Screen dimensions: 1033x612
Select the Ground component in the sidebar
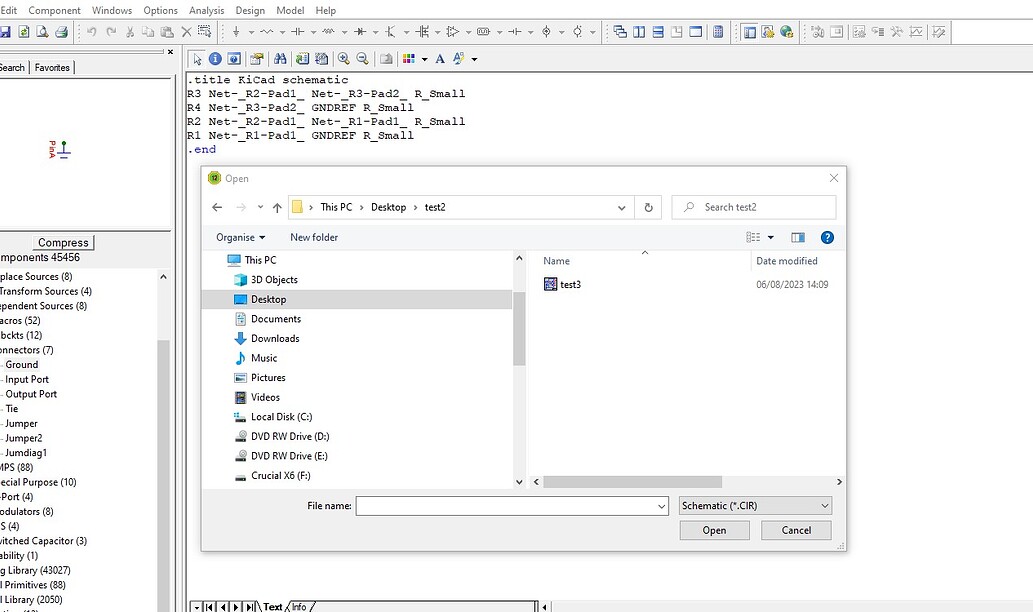click(x=21, y=364)
